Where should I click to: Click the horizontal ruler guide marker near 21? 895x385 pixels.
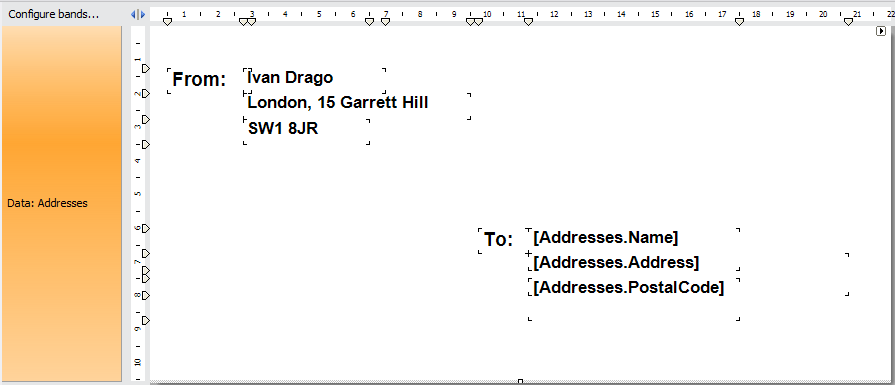pyautogui.click(x=849, y=22)
